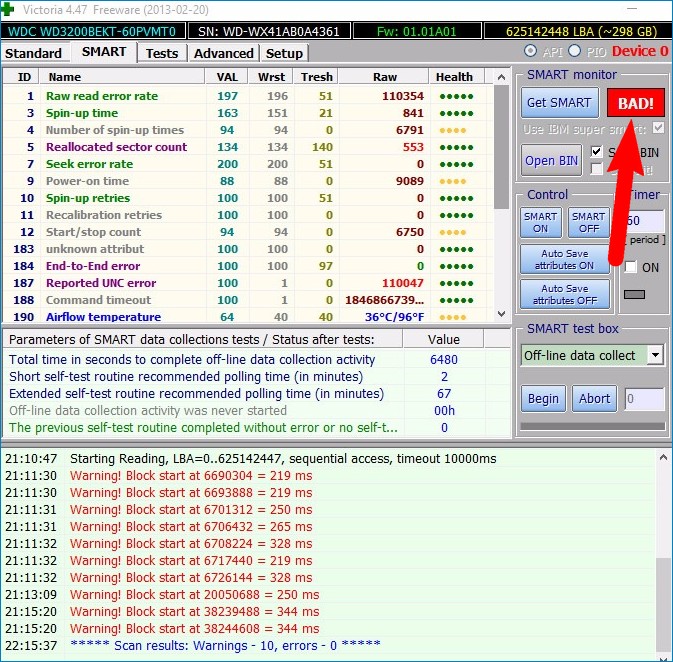Screen dimensions: 673x662
Task: Turn SMART ON in Control panel
Action: (x=541, y=222)
